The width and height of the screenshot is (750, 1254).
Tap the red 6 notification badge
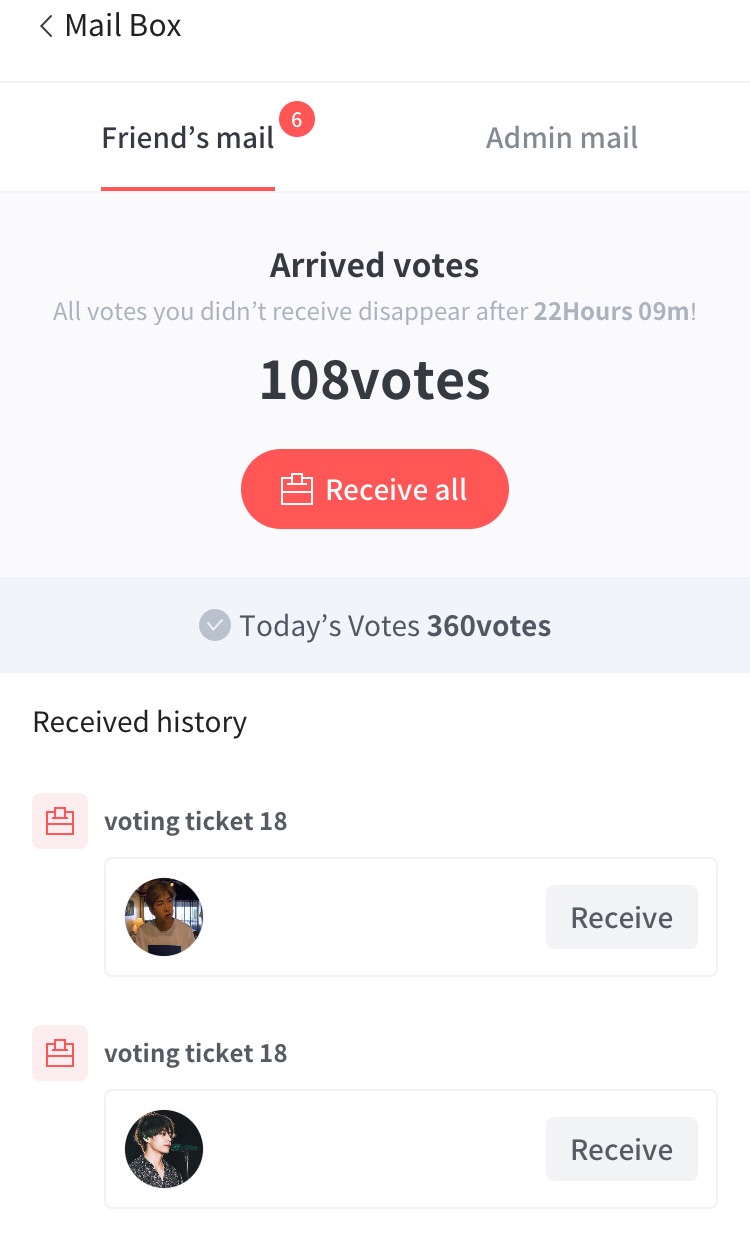296,120
